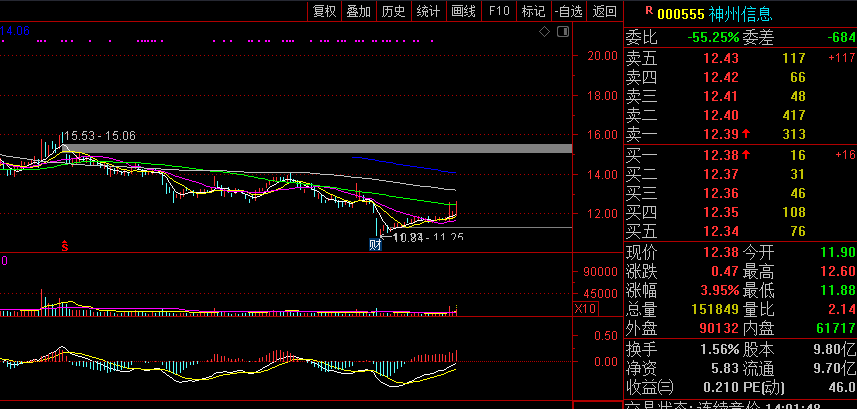Click the 现价 12.38 current price
This screenshot has width=857, height=409.
pos(721,253)
